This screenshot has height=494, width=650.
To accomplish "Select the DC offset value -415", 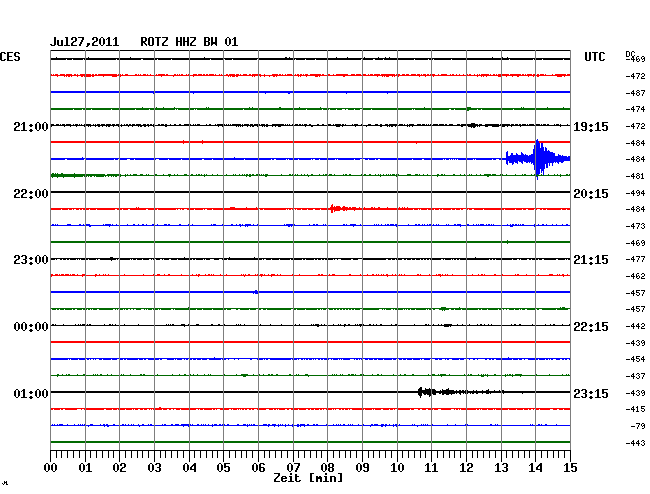I will coord(635,409).
